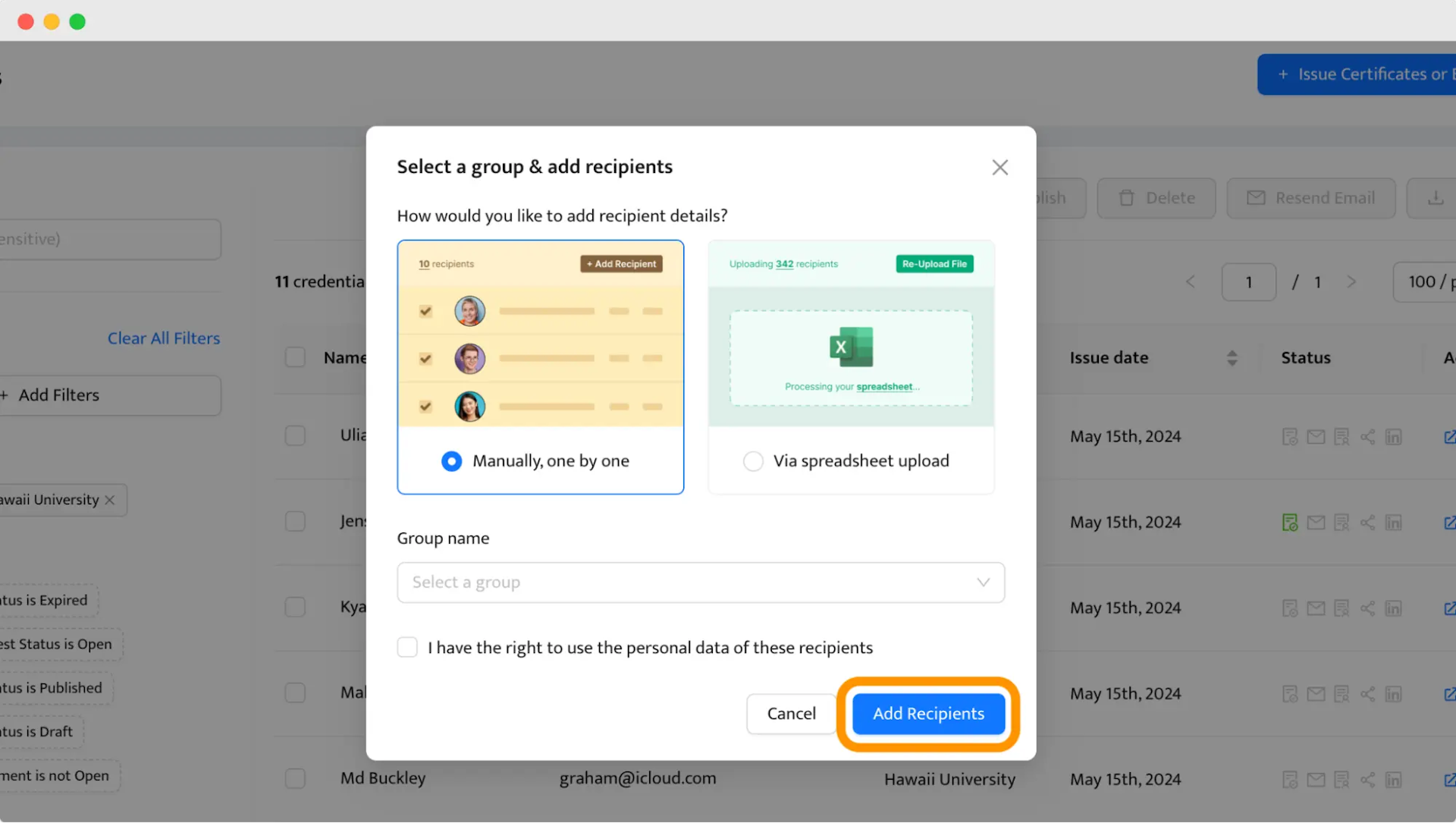Select Md Buckley's row checkbox
1456x823 pixels.
click(295, 778)
